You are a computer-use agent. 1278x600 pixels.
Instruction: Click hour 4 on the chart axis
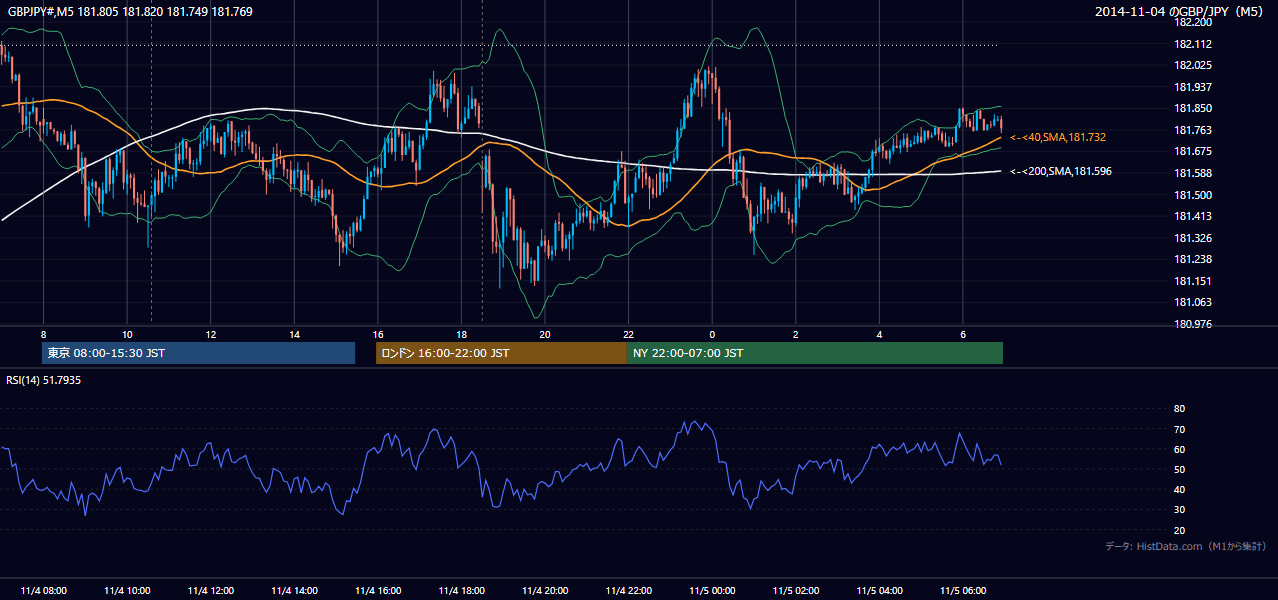879,334
